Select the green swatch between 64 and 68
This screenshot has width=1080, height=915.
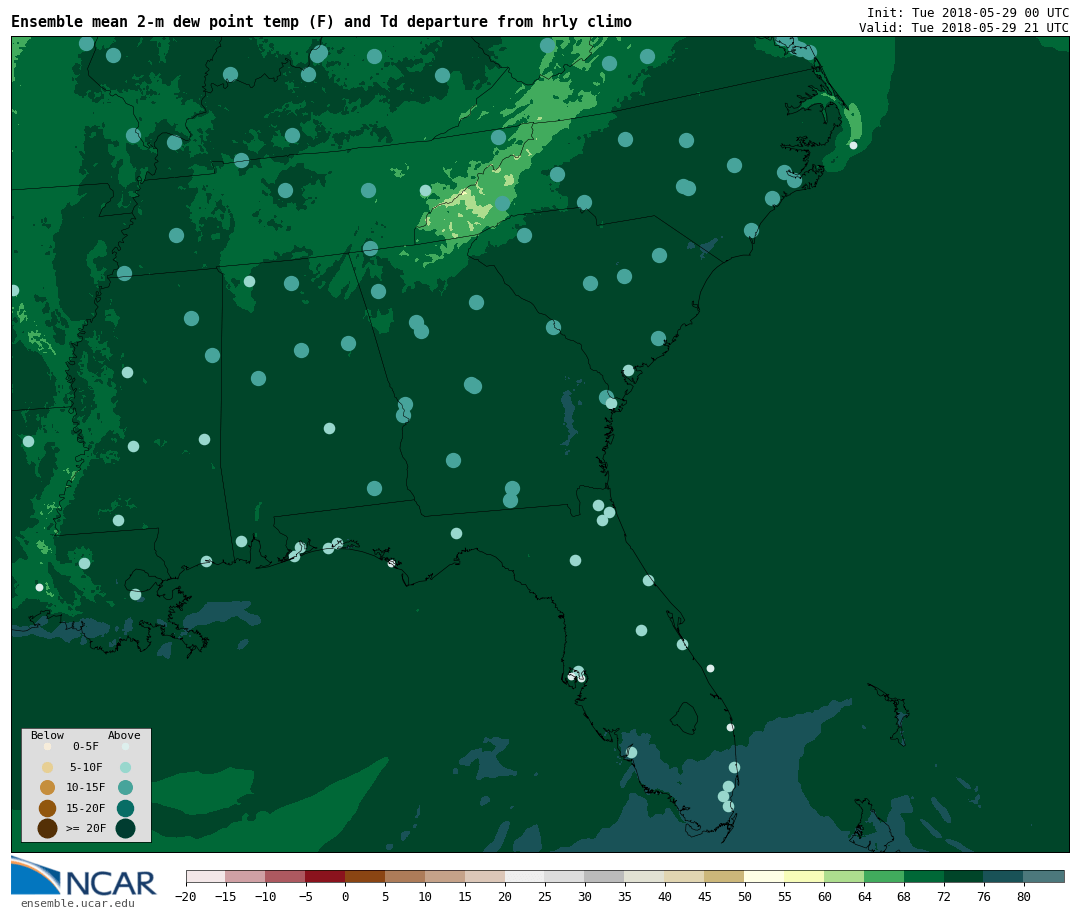tap(884, 877)
